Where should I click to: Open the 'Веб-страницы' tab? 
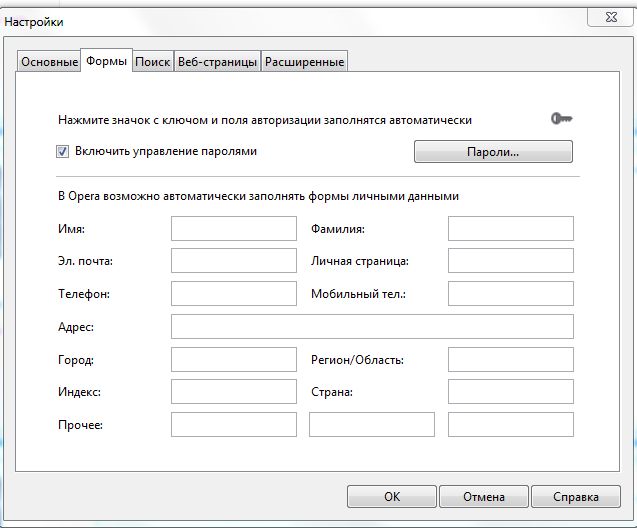coord(217,62)
